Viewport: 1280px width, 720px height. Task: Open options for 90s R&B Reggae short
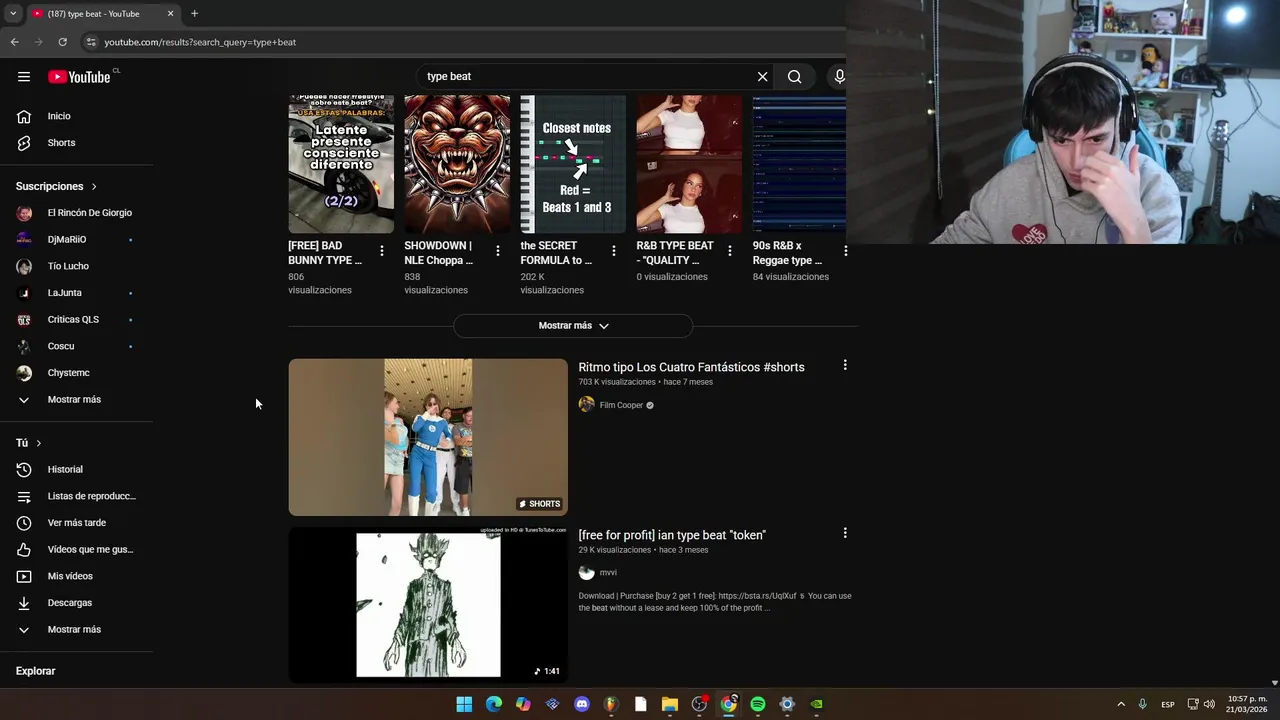[x=845, y=251]
